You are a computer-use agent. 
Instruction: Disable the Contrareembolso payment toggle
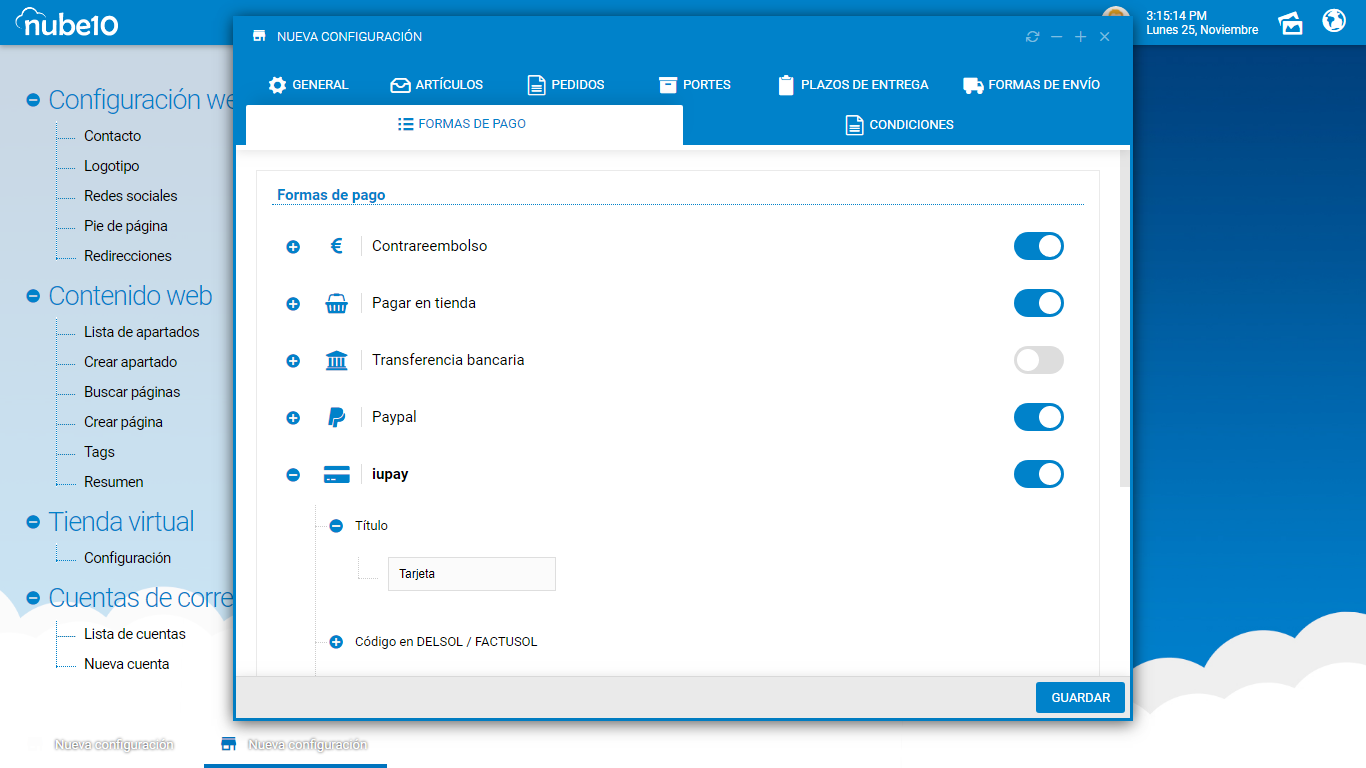click(1038, 246)
